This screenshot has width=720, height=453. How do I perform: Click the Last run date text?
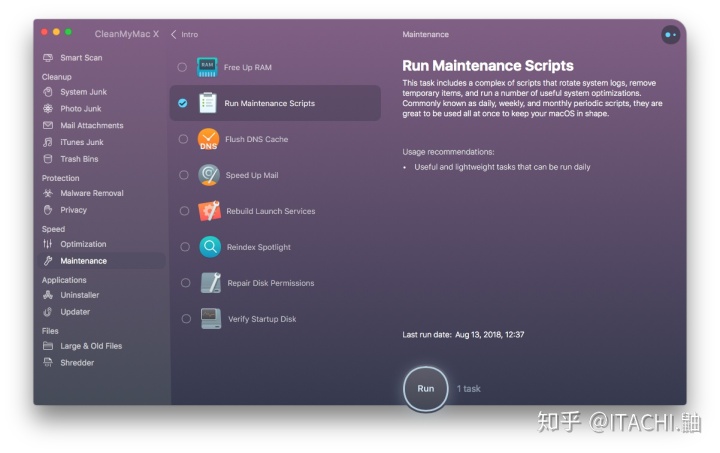(463, 335)
